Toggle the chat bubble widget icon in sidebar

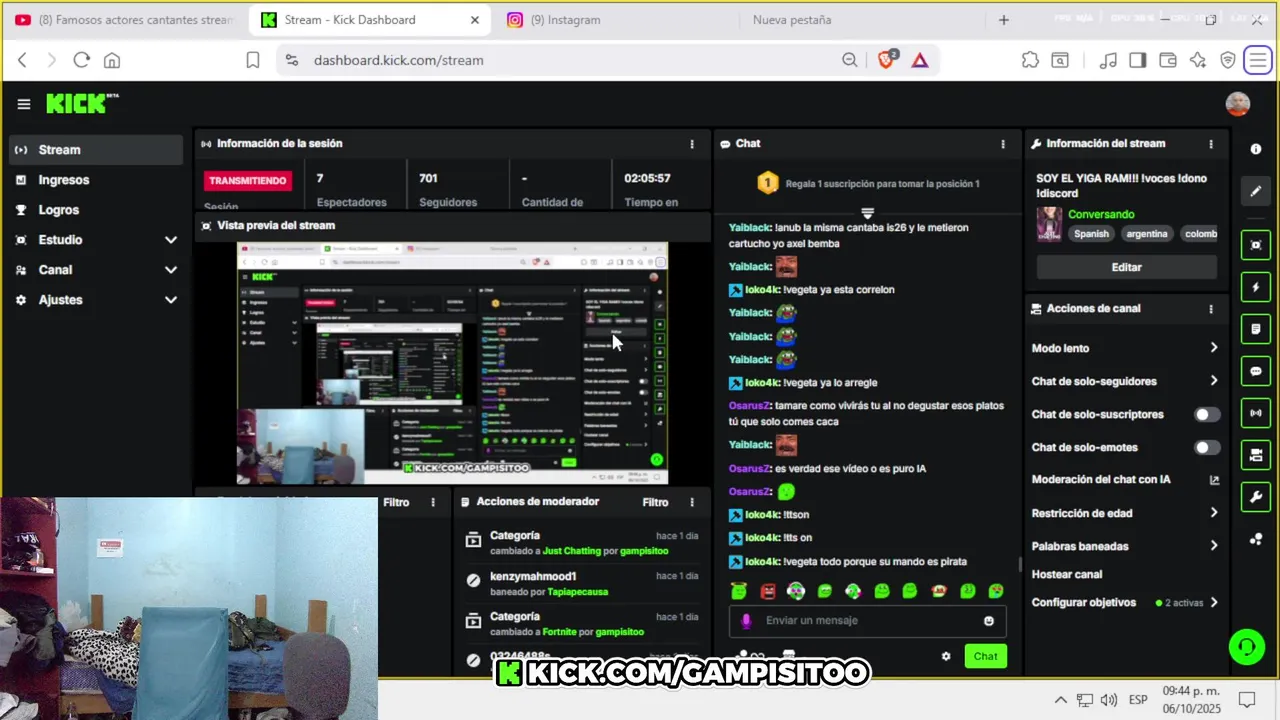[1256, 371]
